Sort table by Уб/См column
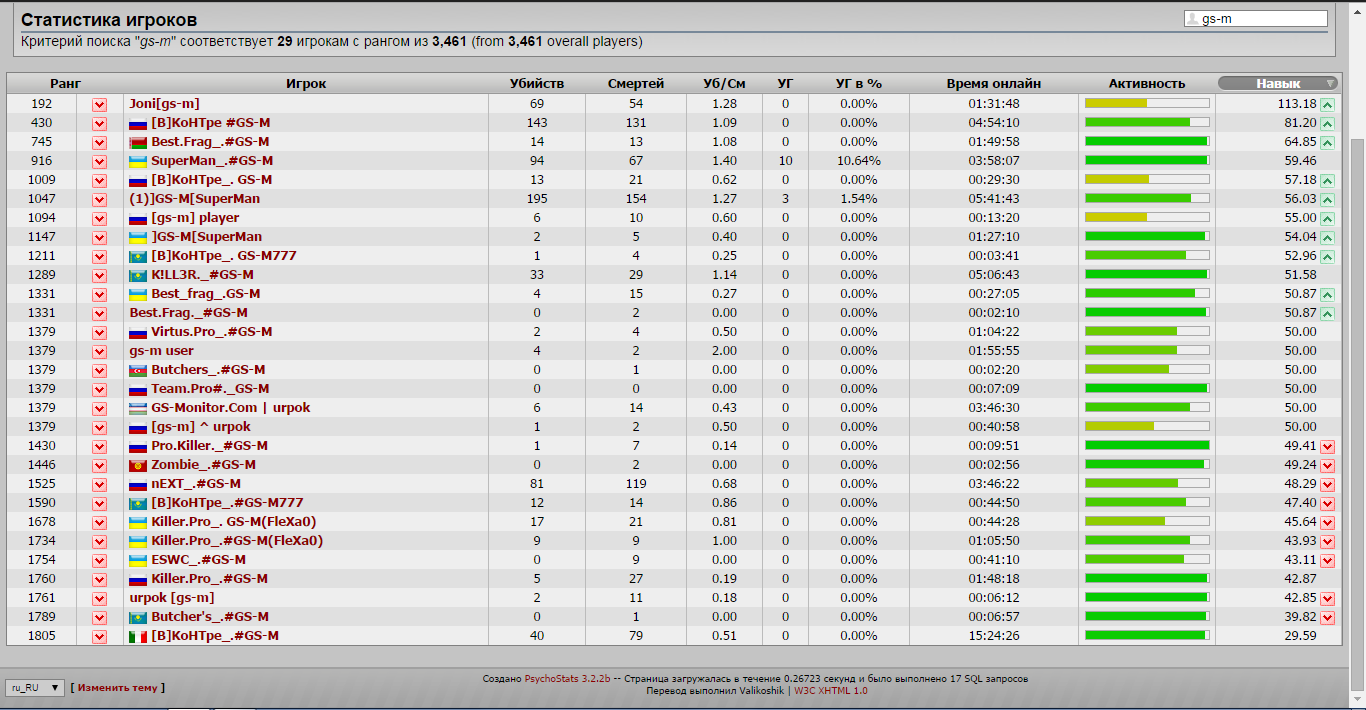Viewport: 1366px width, 710px height. pyautogui.click(x=724, y=84)
